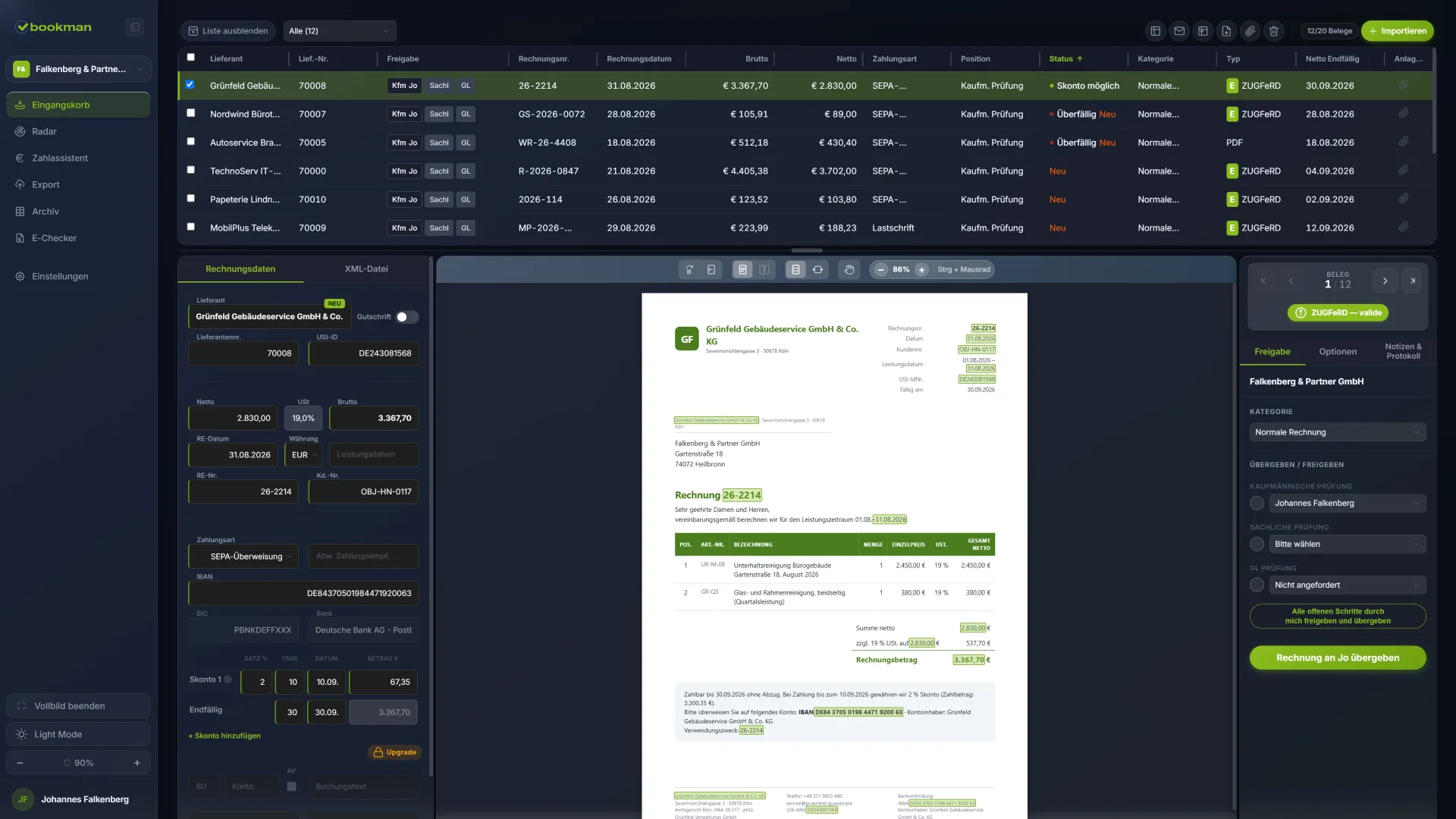Open the EUR currency dropdown
Screen dimensions: 1456x819
pyautogui.click(x=303, y=455)
